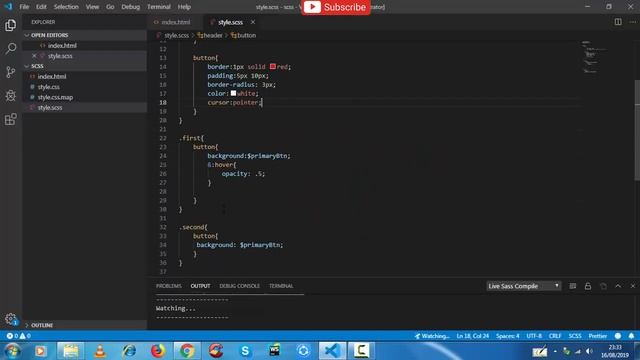Switch to the Debug Console tab
Screen dimensions: 640x360
tap(240, 286)
